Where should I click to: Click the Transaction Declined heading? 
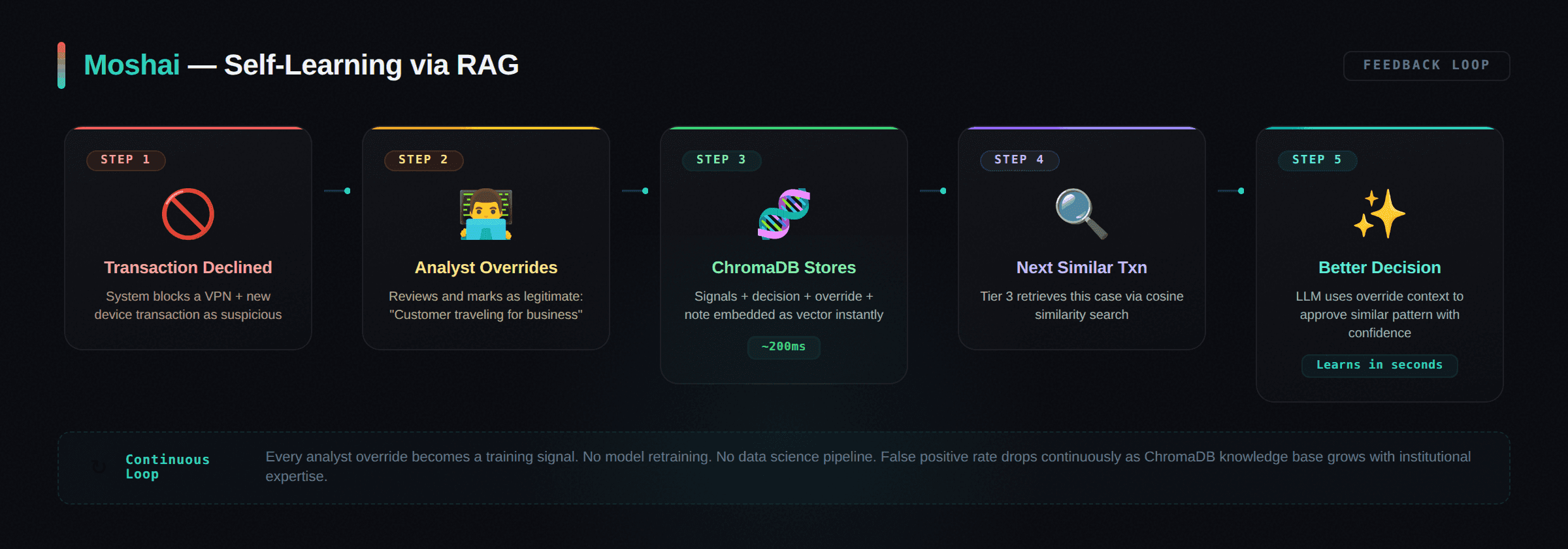[x=188, y=268]
